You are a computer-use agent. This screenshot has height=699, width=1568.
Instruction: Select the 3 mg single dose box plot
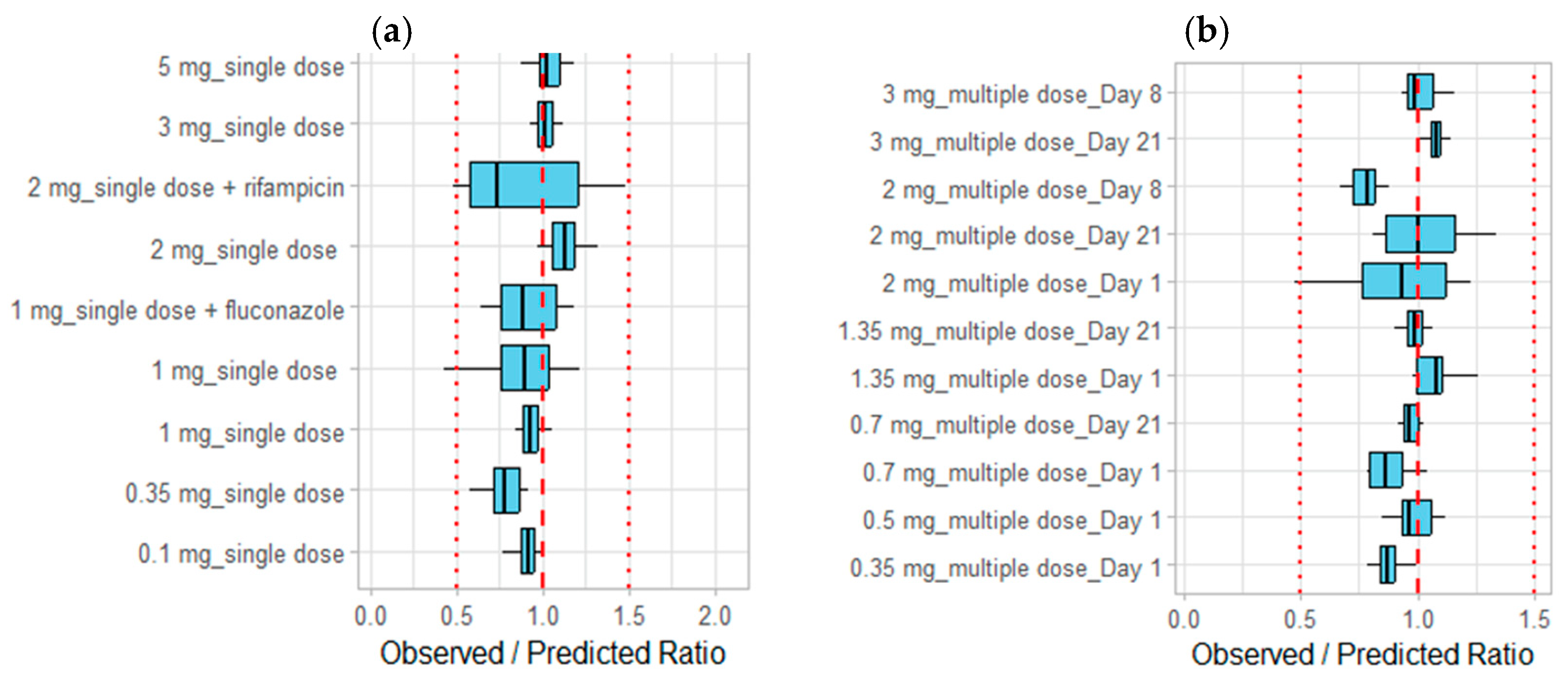(545, 124)
